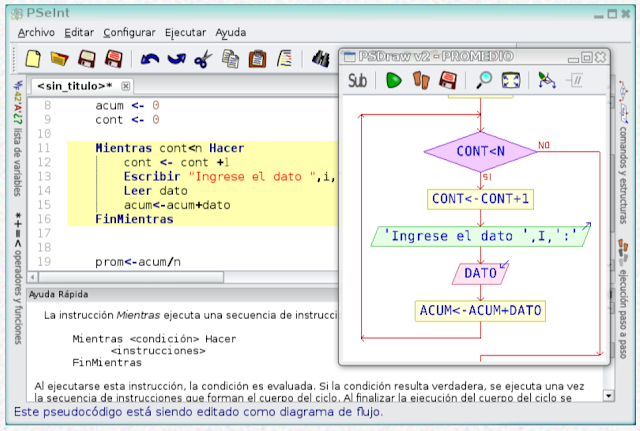Paste with the clipboard icon

pyautogui.click(x=258, y=59)
